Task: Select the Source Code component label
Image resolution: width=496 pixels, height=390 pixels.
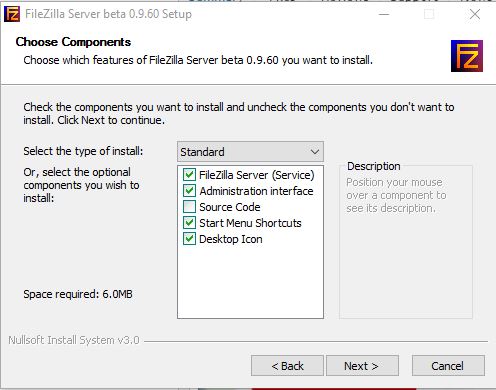Action: [x=230, y=207]
